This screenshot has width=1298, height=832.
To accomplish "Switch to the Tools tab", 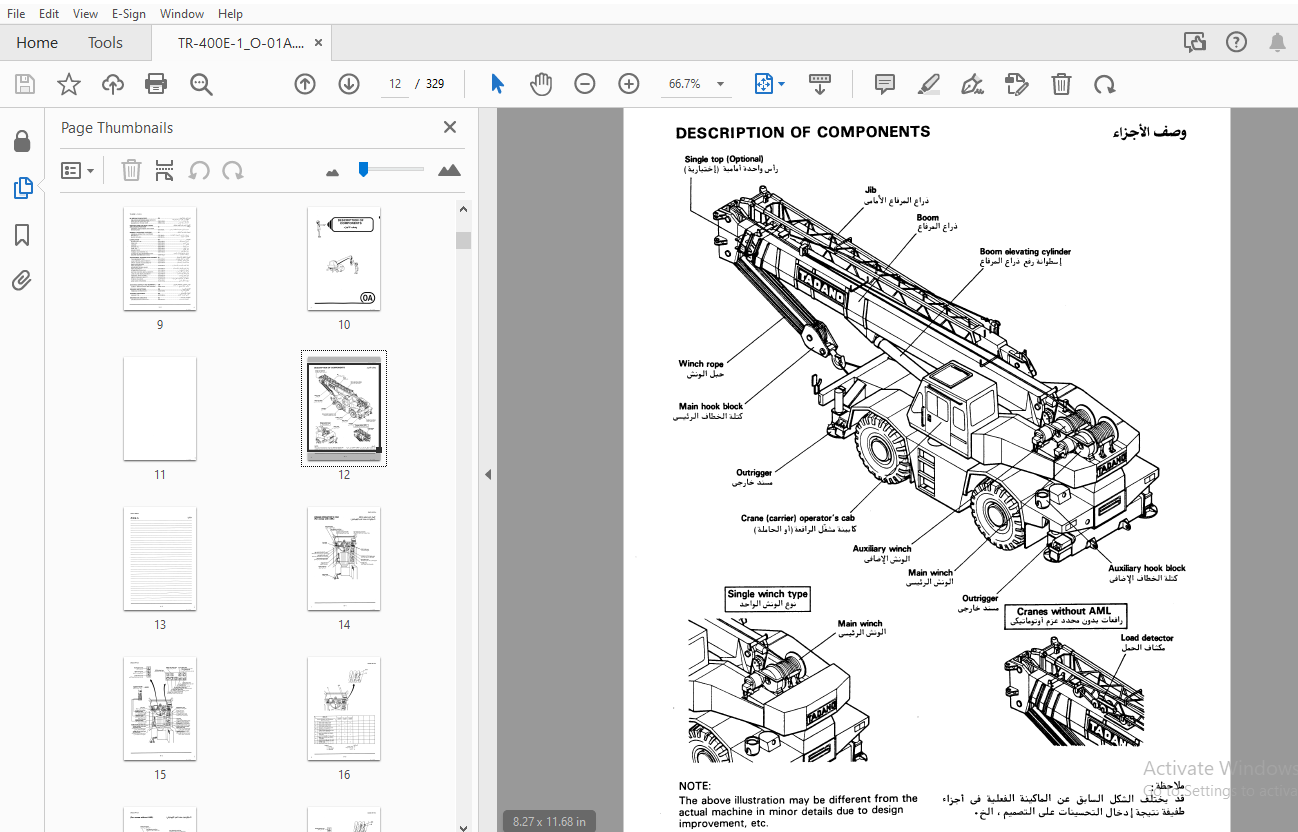I will pyautogui.click(x=105, y=43).
